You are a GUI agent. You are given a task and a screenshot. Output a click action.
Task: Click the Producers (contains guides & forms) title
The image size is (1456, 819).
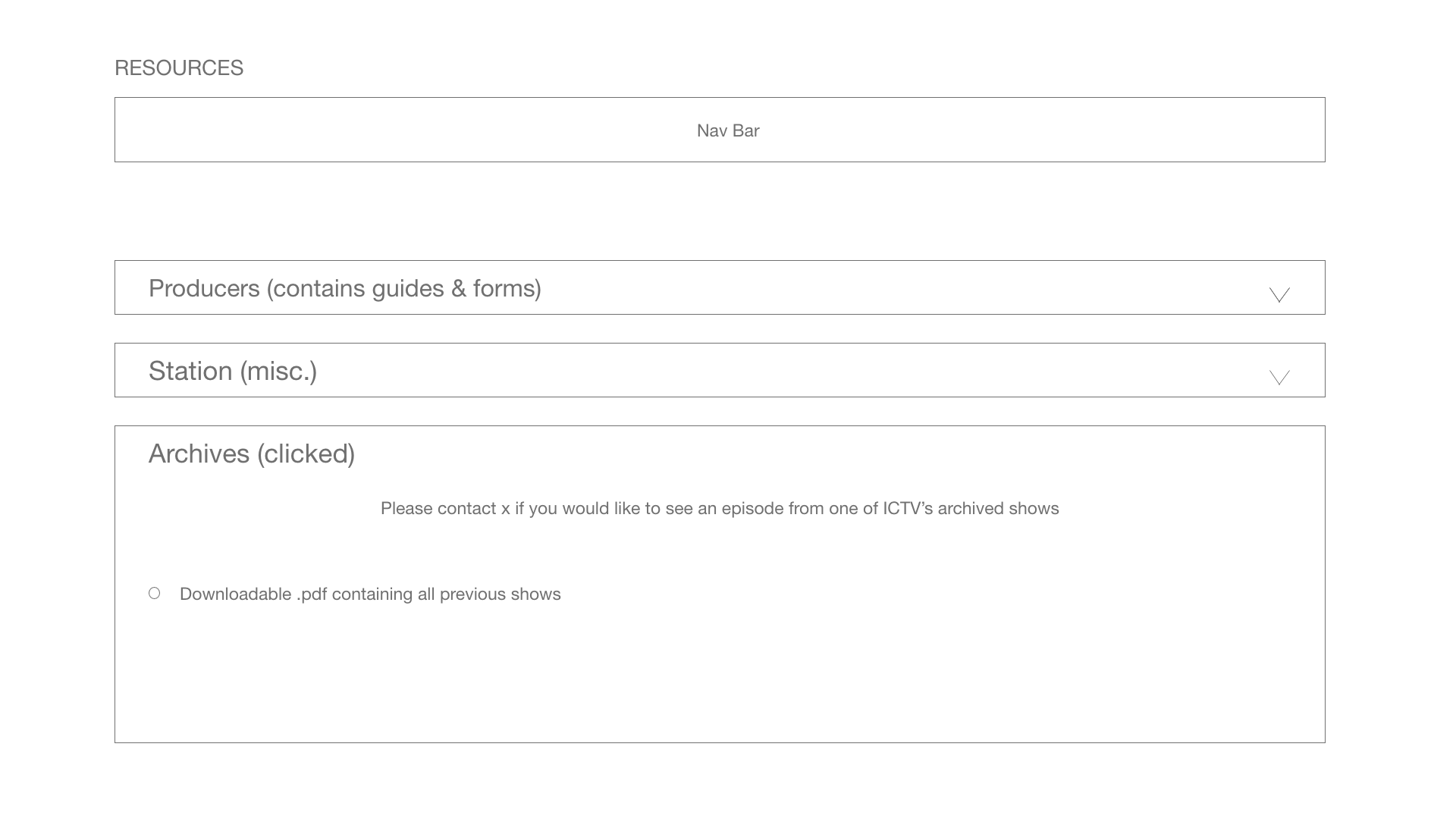coord(344,288)
